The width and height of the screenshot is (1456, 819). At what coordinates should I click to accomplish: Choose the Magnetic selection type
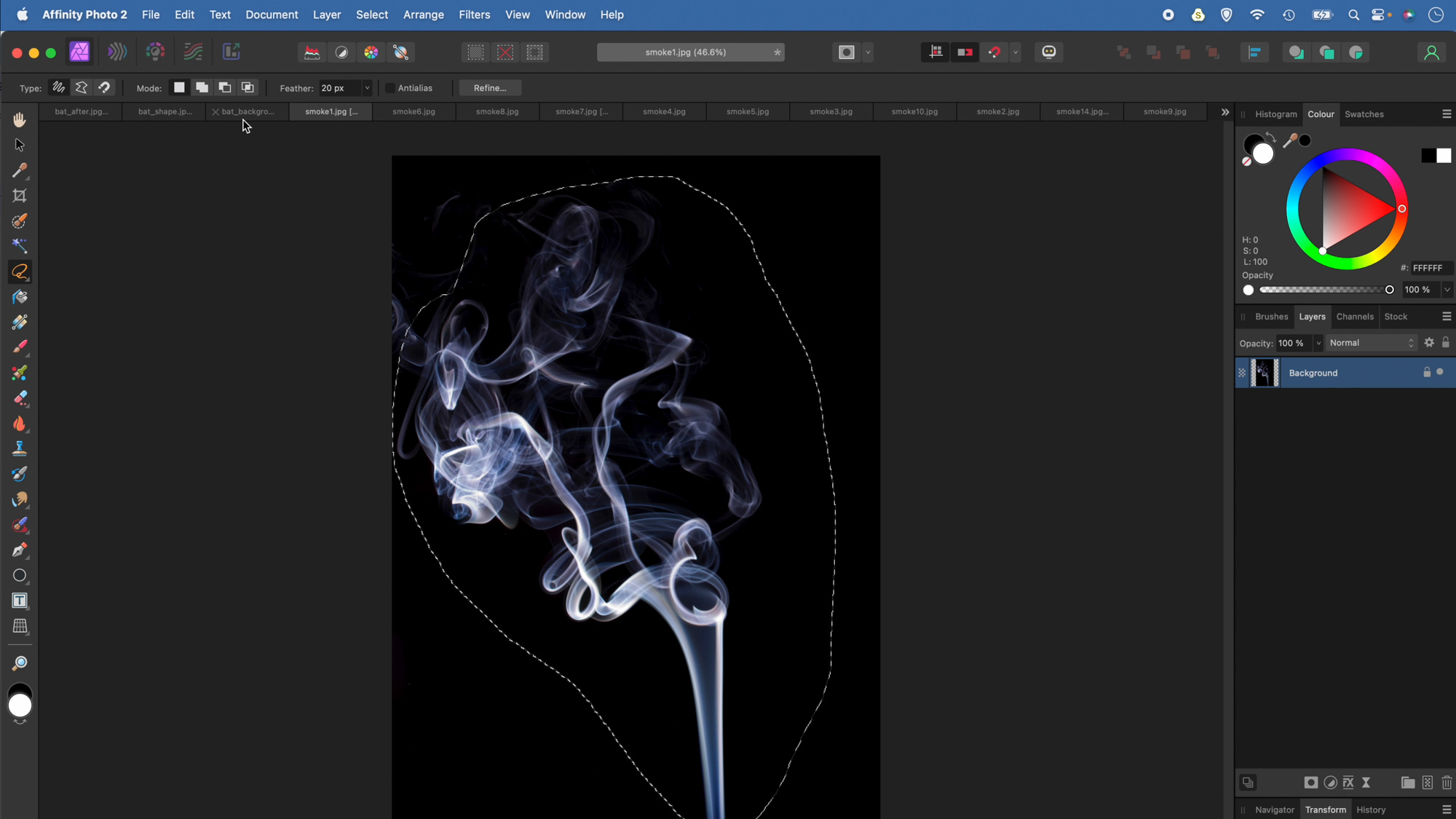coord(104,87)
